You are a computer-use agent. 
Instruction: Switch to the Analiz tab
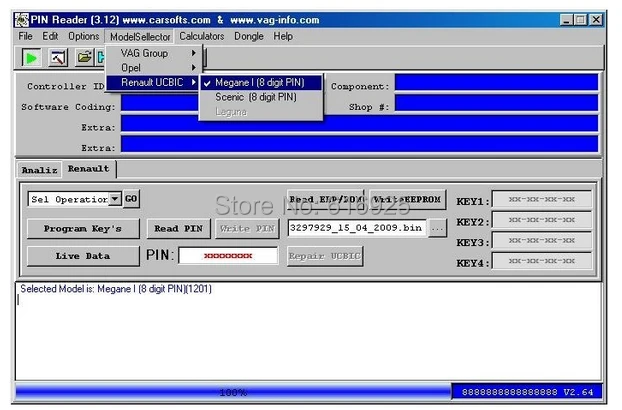(39, 170)
